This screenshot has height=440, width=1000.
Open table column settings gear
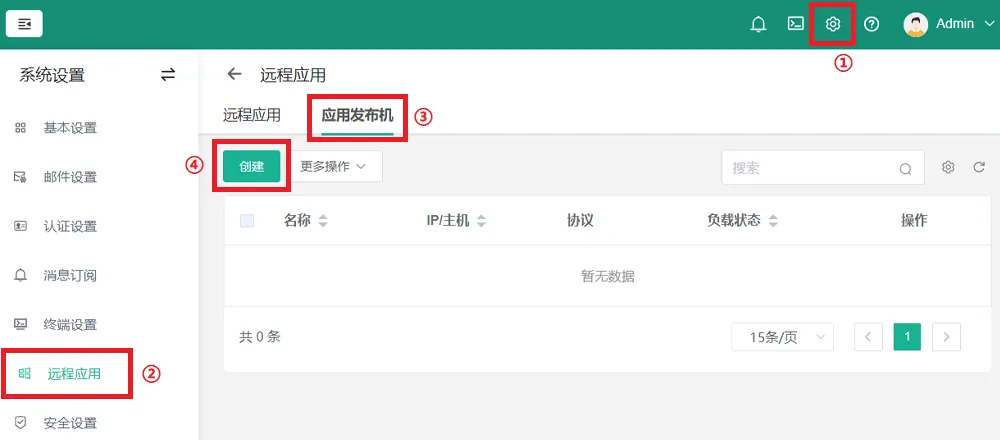(948, 167)
